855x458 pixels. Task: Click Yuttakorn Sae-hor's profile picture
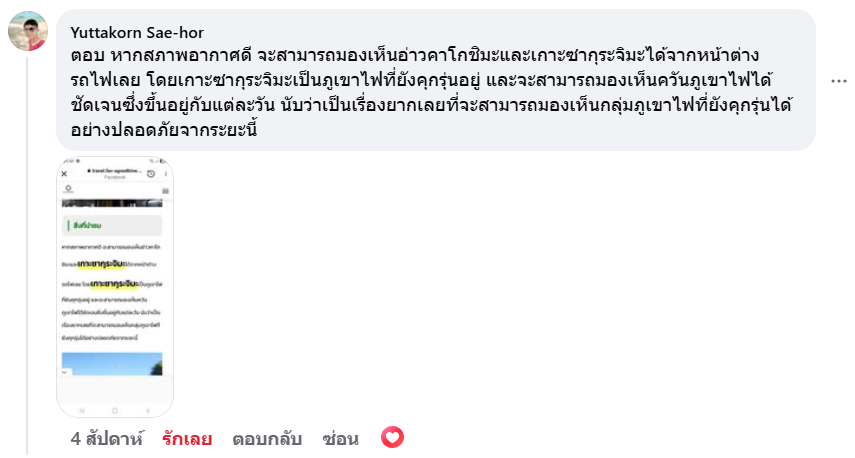[x=29, y=32]
